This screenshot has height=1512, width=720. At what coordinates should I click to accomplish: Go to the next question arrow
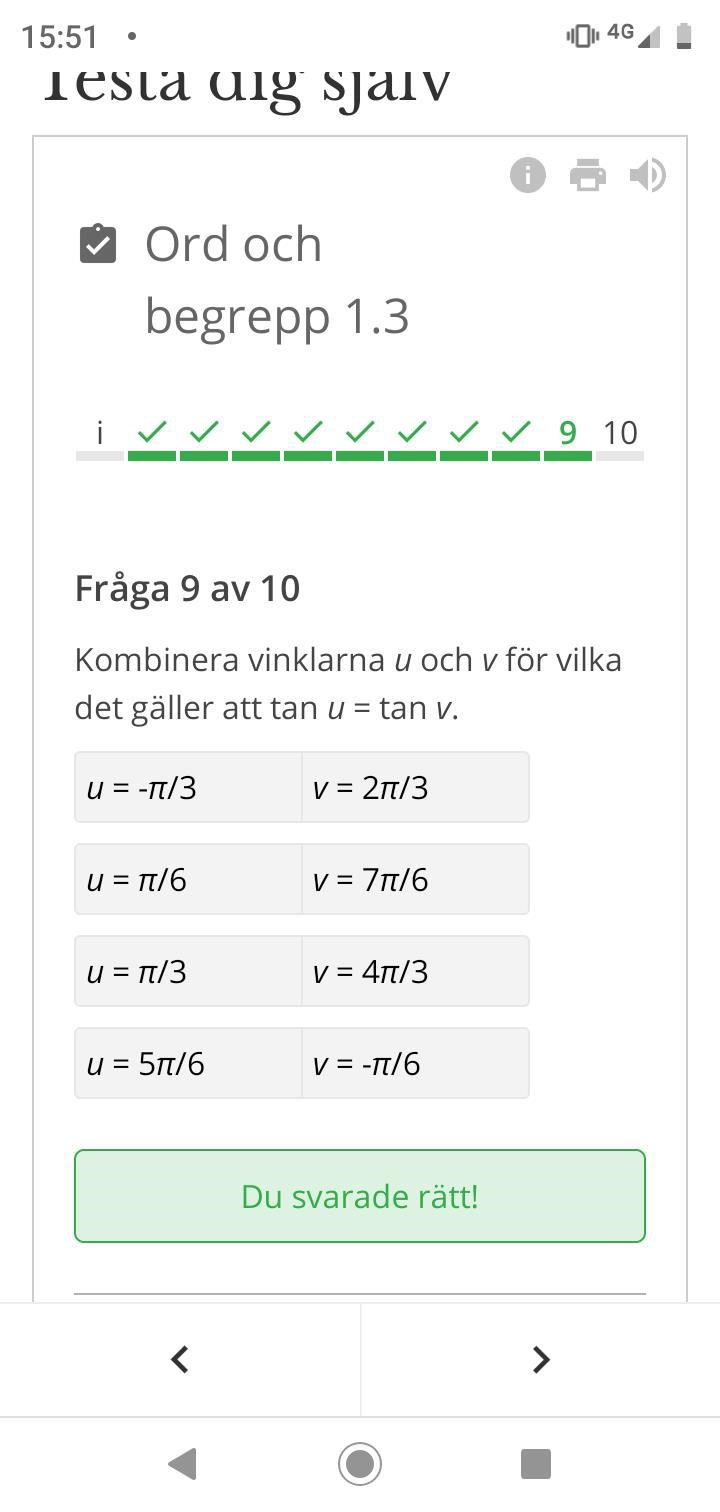pyautogui.click(x=540, y=1360)
